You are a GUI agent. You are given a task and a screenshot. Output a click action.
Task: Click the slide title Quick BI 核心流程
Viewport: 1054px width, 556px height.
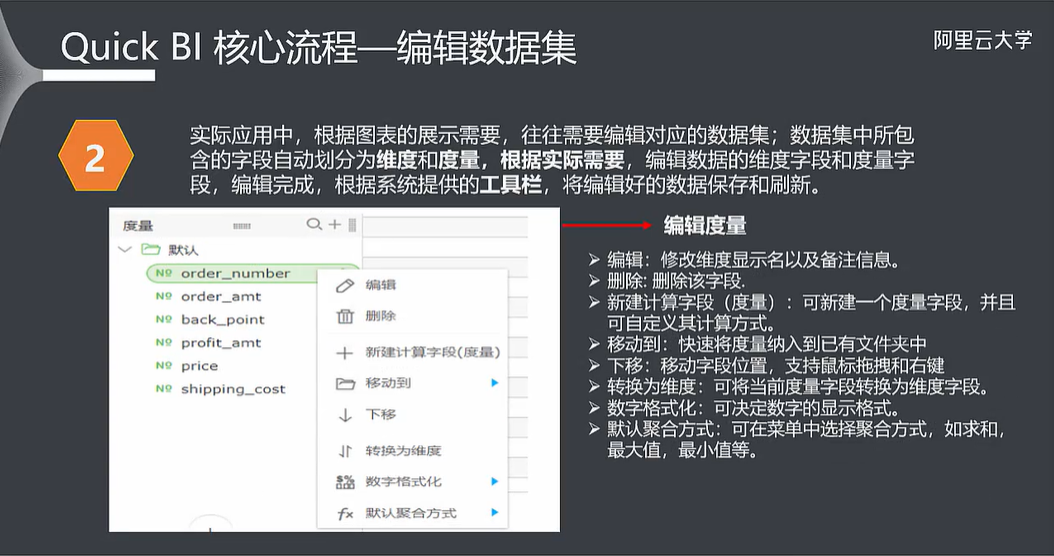[x=208, y=48]
